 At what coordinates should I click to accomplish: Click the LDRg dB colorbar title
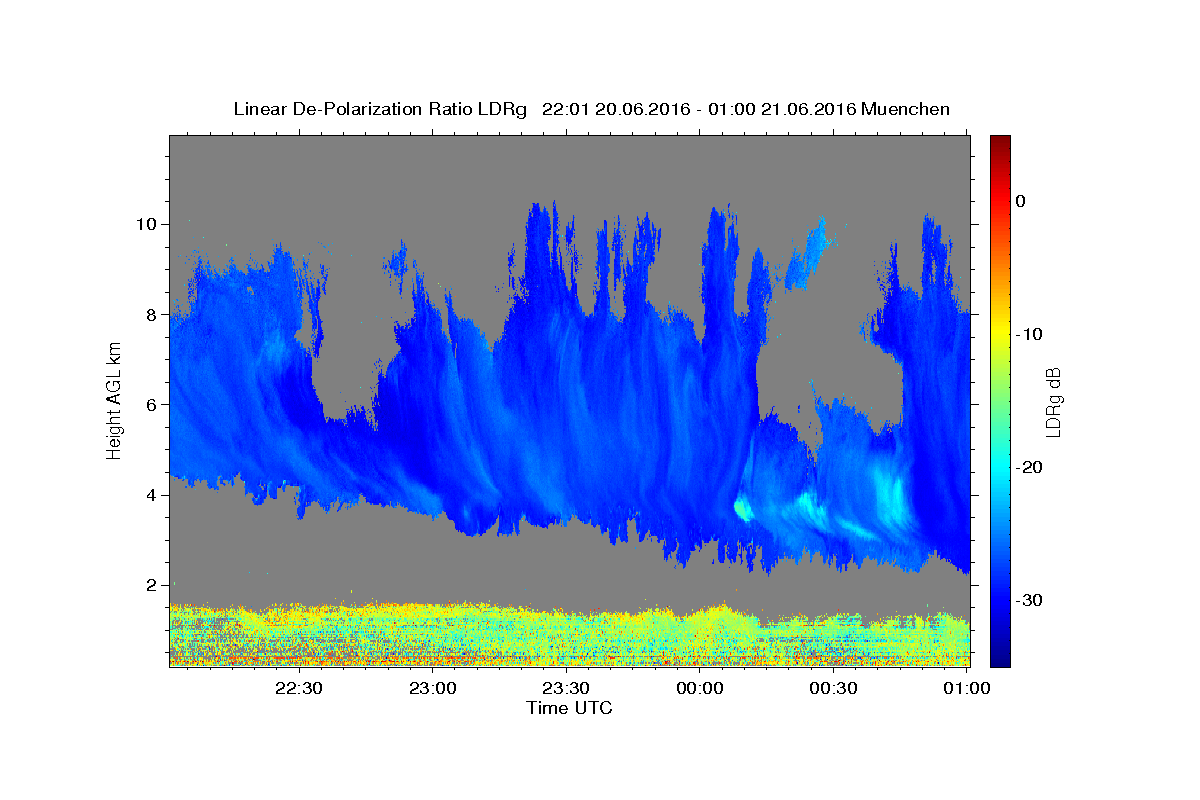[x=1053, y=402]
